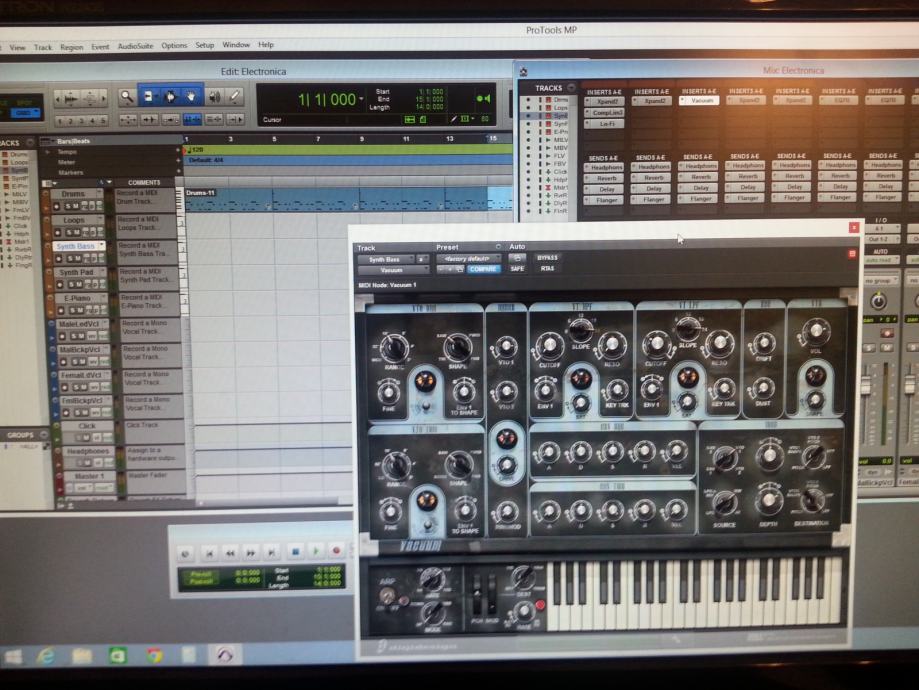Open the main counter format dropdown arrow
The height and width of the screenshot is (690, 919).
(x=362, y=99)
